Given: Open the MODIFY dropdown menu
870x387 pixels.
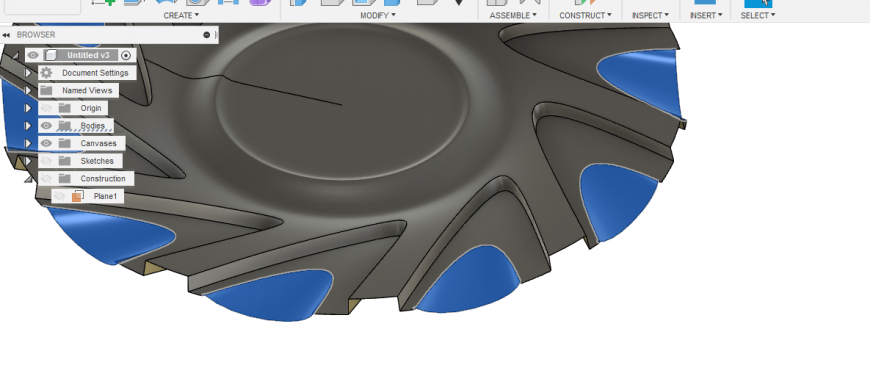Looking at the screenshot, I should tap(378, 16).
